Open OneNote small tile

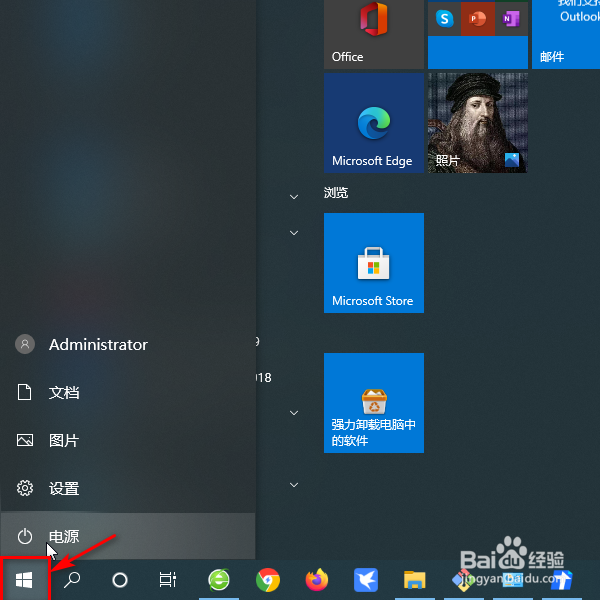point(511,18)
